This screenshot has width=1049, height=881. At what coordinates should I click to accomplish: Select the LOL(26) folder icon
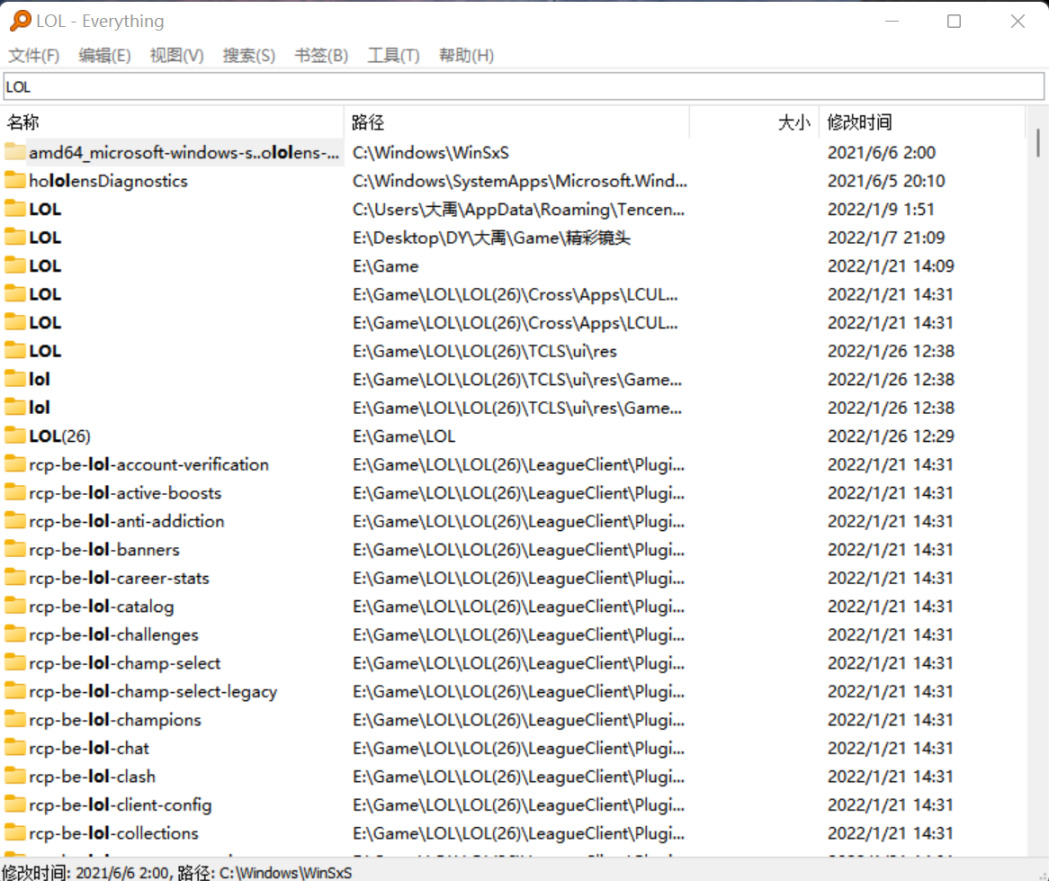point(15,435)
